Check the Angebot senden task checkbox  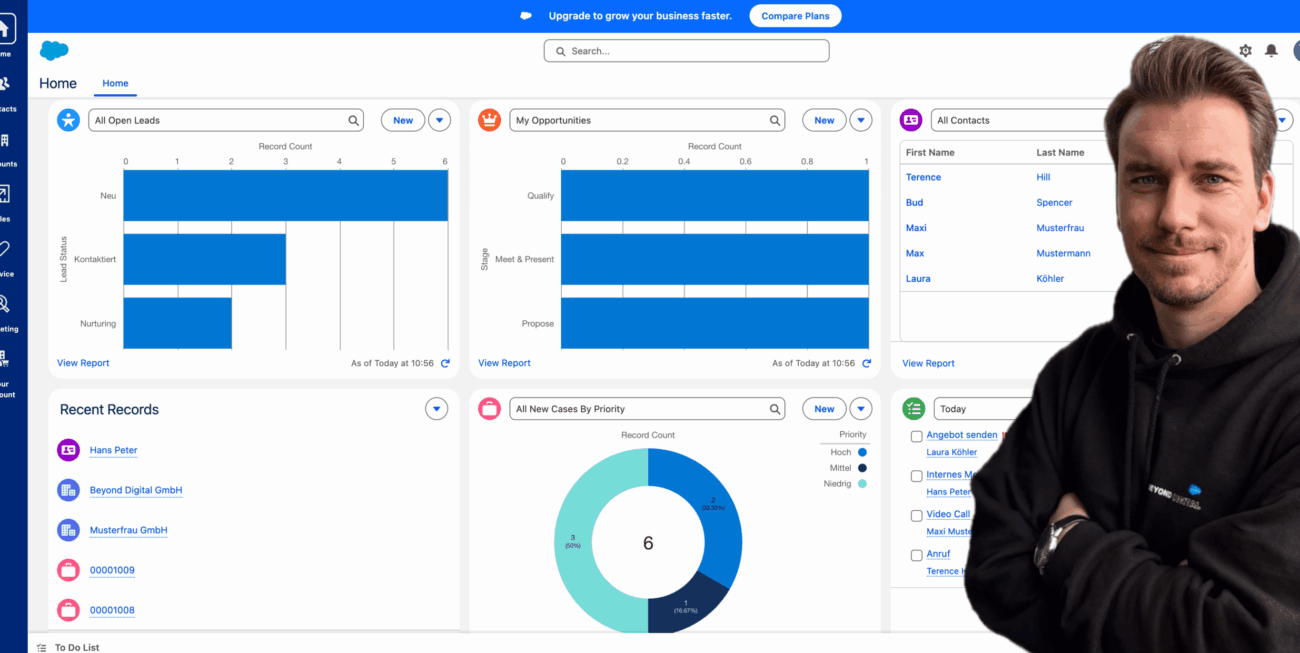point(916,437)
